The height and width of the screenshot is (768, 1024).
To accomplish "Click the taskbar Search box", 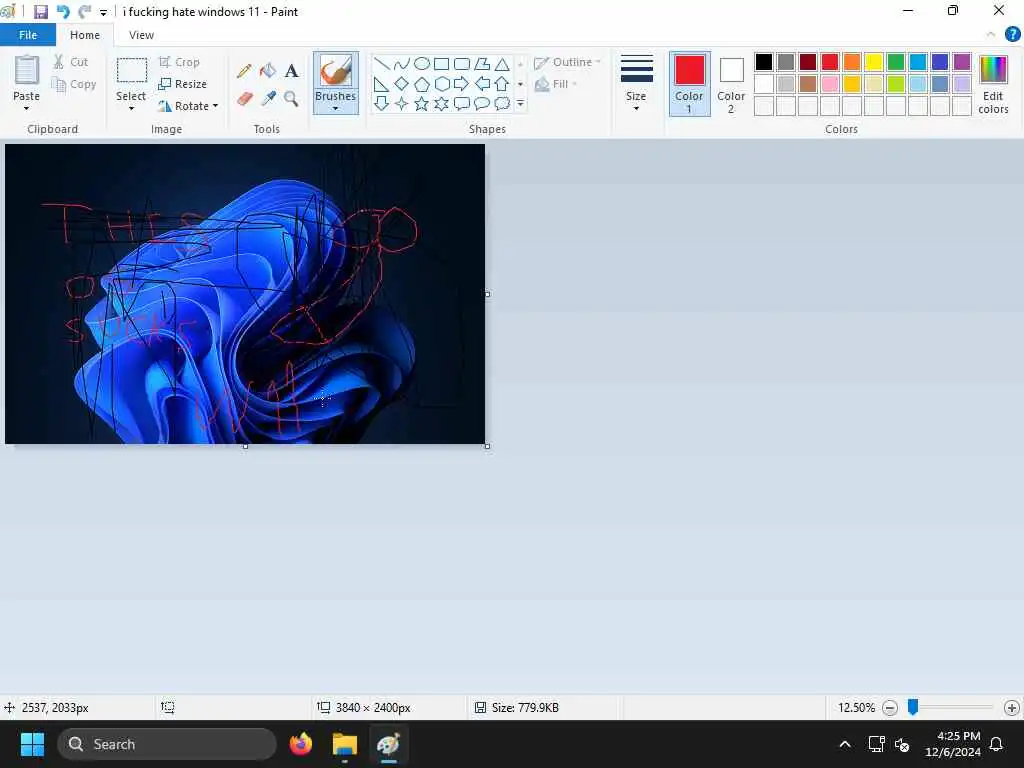I will pyautogui.click(x=167, y=744).
